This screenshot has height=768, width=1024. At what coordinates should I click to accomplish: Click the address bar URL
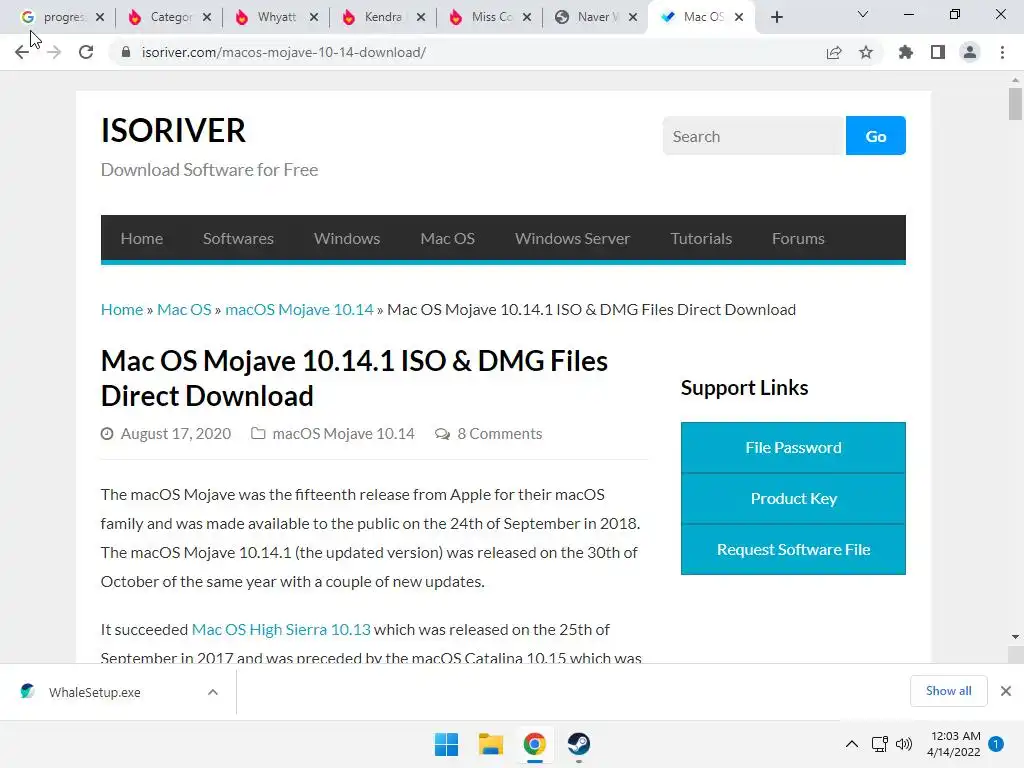[x=284, y=52]
